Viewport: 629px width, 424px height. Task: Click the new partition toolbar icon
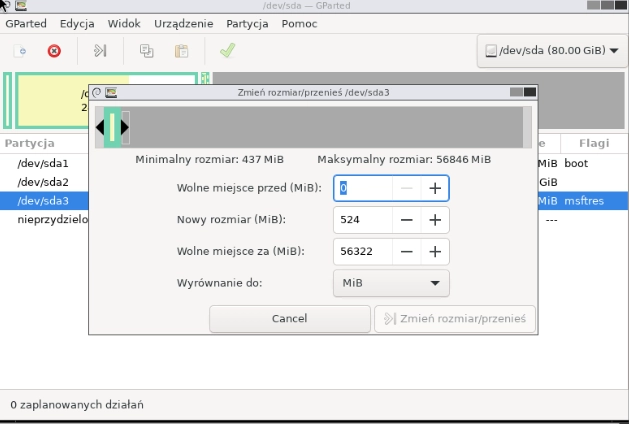pos(21,49)
